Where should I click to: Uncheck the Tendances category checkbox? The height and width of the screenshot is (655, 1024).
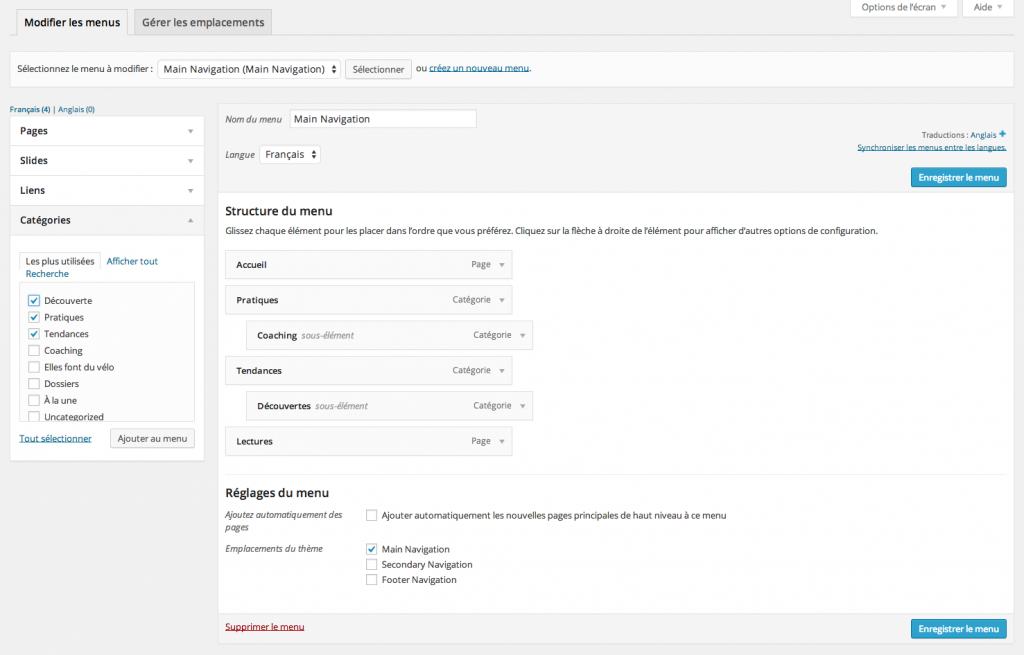pos(34,334)
